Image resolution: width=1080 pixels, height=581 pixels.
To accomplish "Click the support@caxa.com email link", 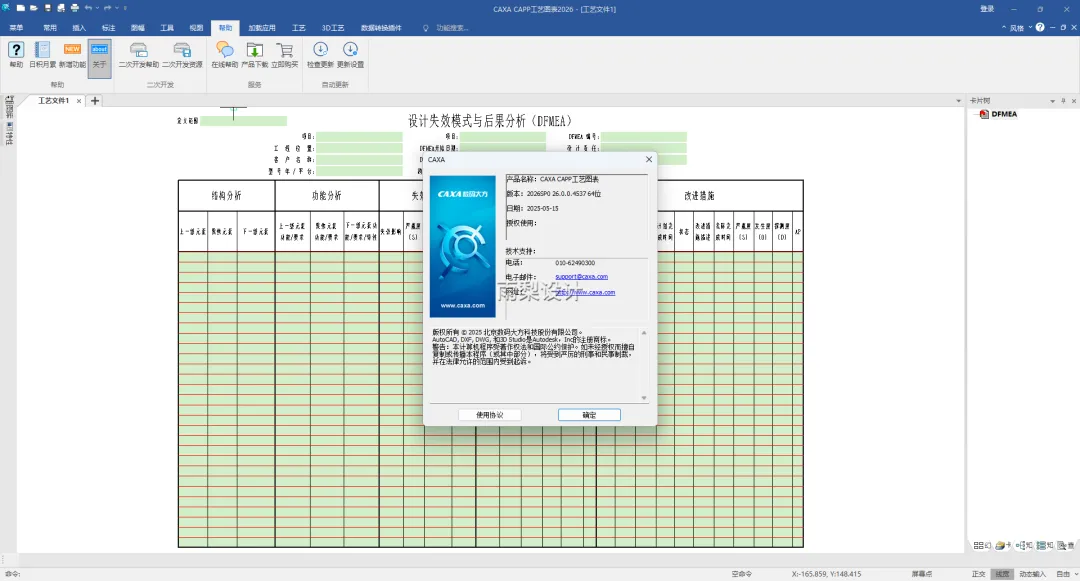I will pos(581,277).
